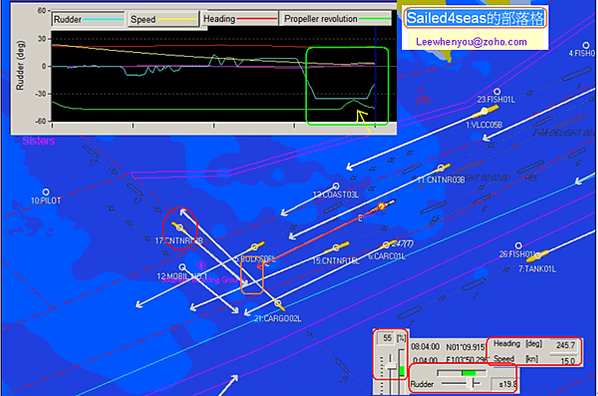Select the 13:COAST03L vessel circle

click(x=336, y=186)
